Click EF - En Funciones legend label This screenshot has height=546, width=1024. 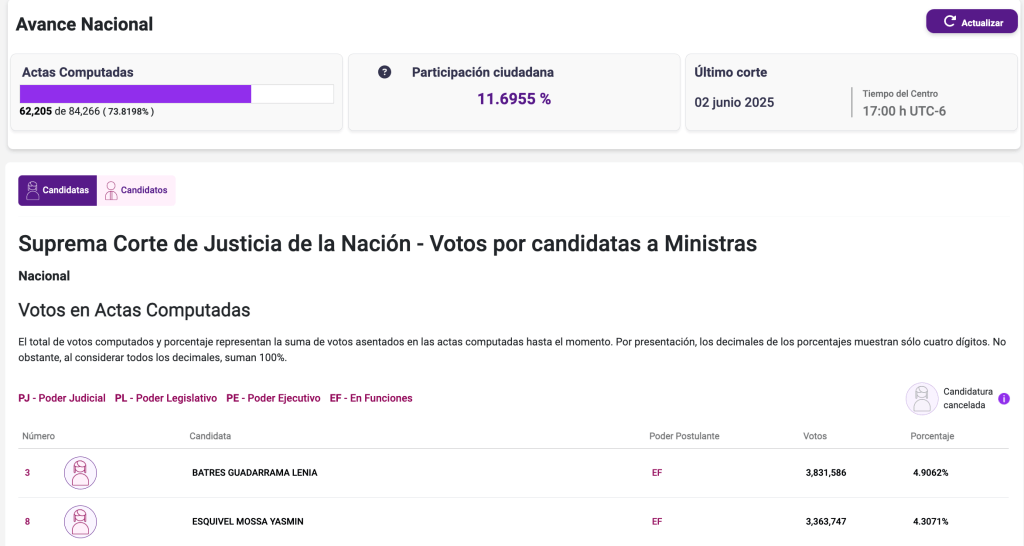pos(371,398)
